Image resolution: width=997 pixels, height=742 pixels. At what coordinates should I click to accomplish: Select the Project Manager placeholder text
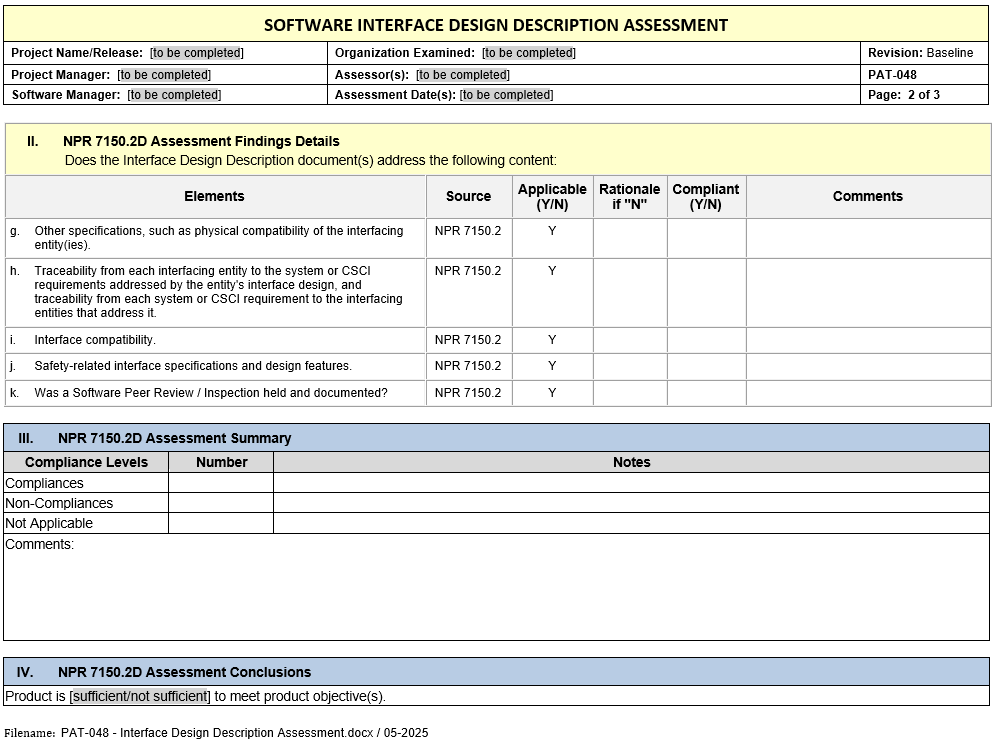(x=163, y=75)
